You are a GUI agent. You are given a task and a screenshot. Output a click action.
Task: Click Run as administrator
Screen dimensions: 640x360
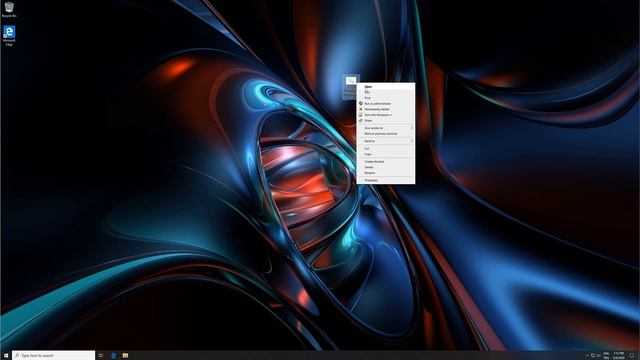click(386, 104)
